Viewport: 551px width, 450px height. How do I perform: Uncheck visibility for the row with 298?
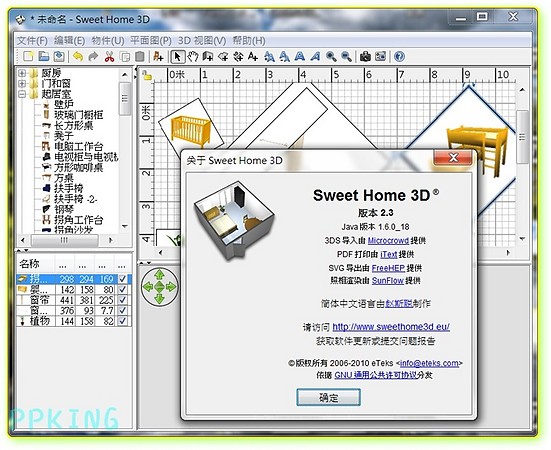pos(122,279)
